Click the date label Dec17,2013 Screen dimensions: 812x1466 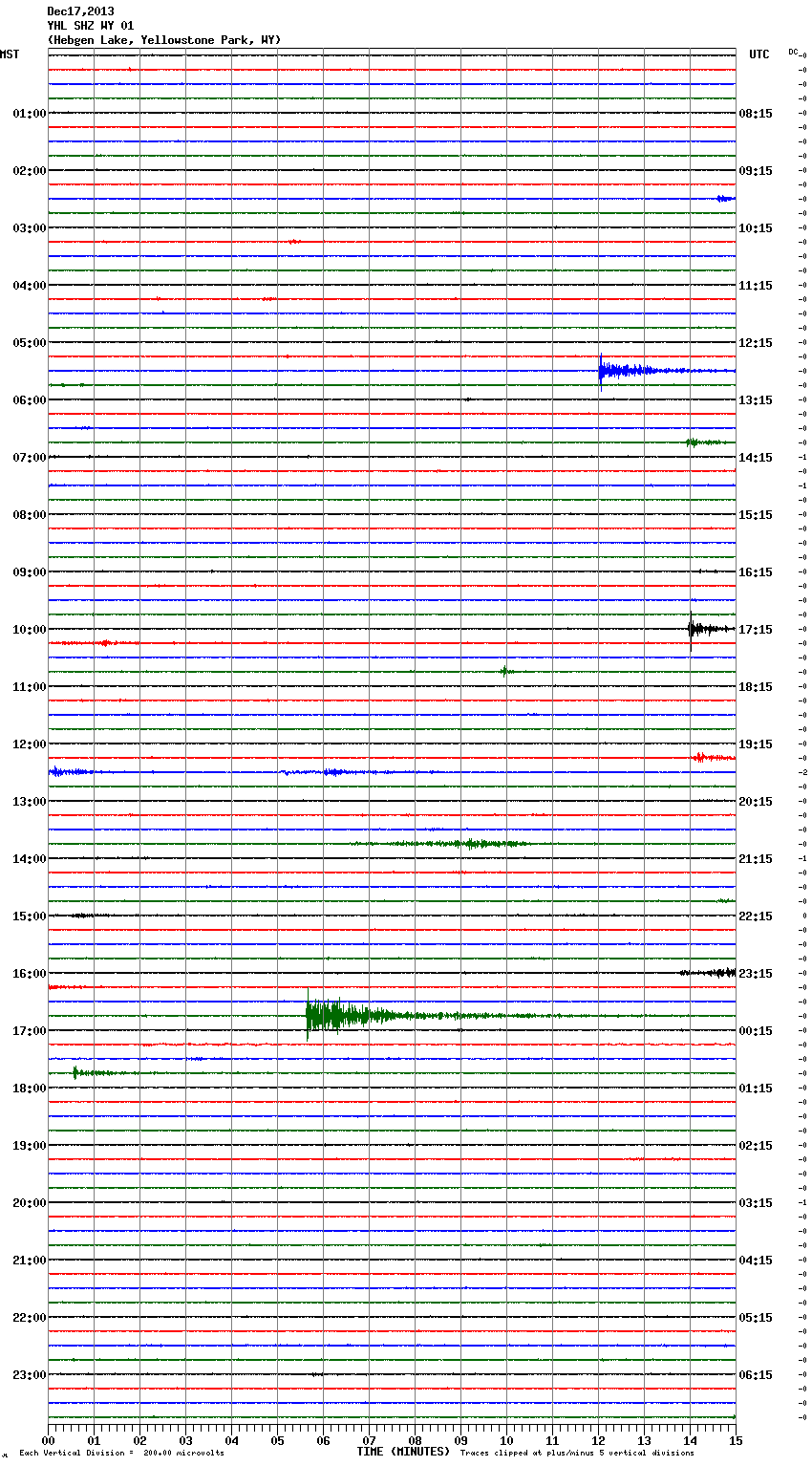[x=80, y=11]
